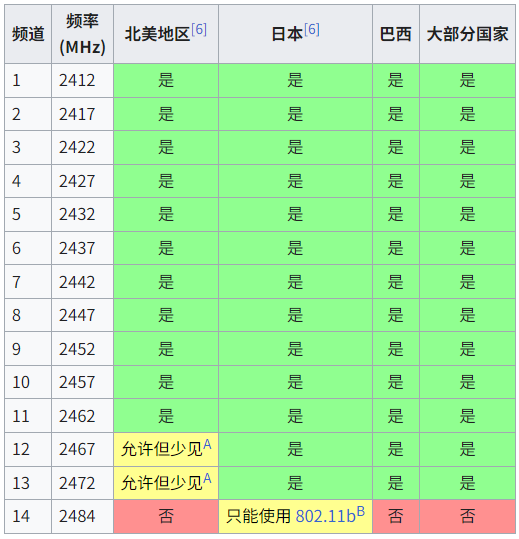Click frequency cell 2432
Screen dimensions: 519x539
(82, 214)
